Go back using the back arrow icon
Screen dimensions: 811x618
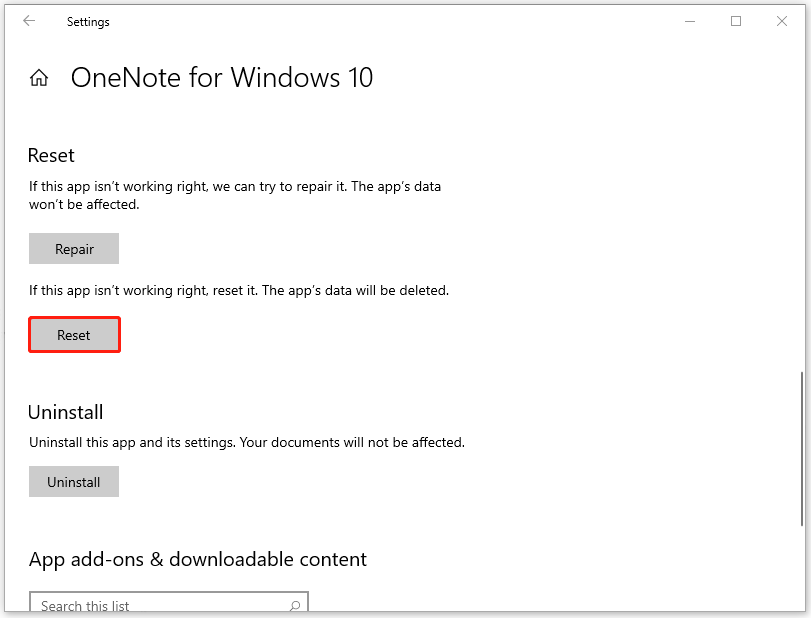pos(28,21)
